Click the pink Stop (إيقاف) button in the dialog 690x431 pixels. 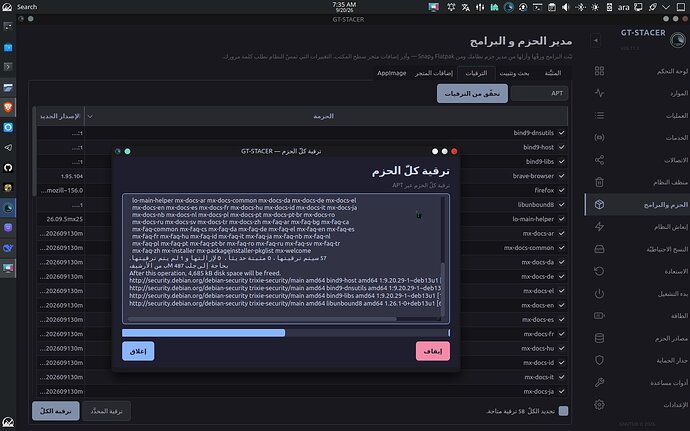tap(433, 351)
